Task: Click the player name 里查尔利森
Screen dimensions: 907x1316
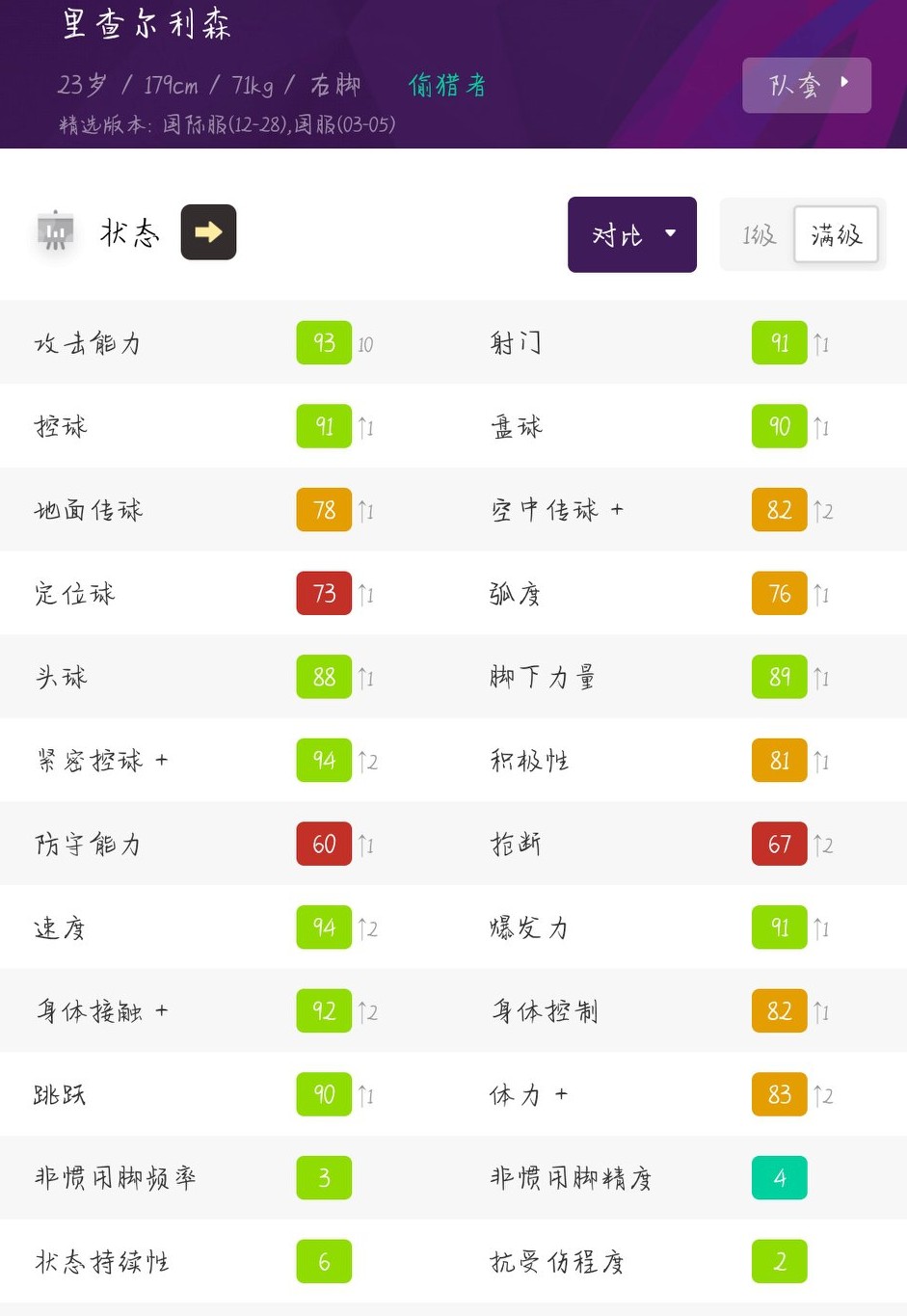Action: (147, 24)
